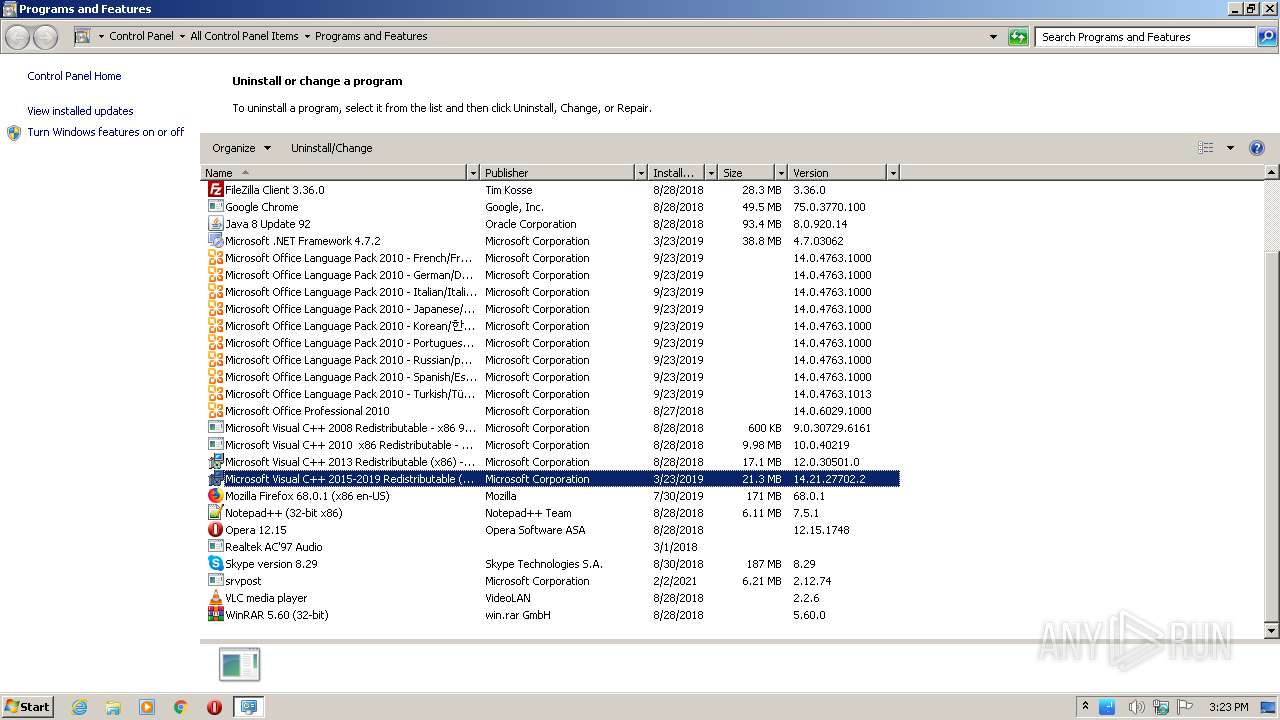This screenshot has width=1280, height=720.
Task: Click the Microsoft .NET Framework 4.7.2 icon
Action: pyautogui.click(x=215, y=241)
